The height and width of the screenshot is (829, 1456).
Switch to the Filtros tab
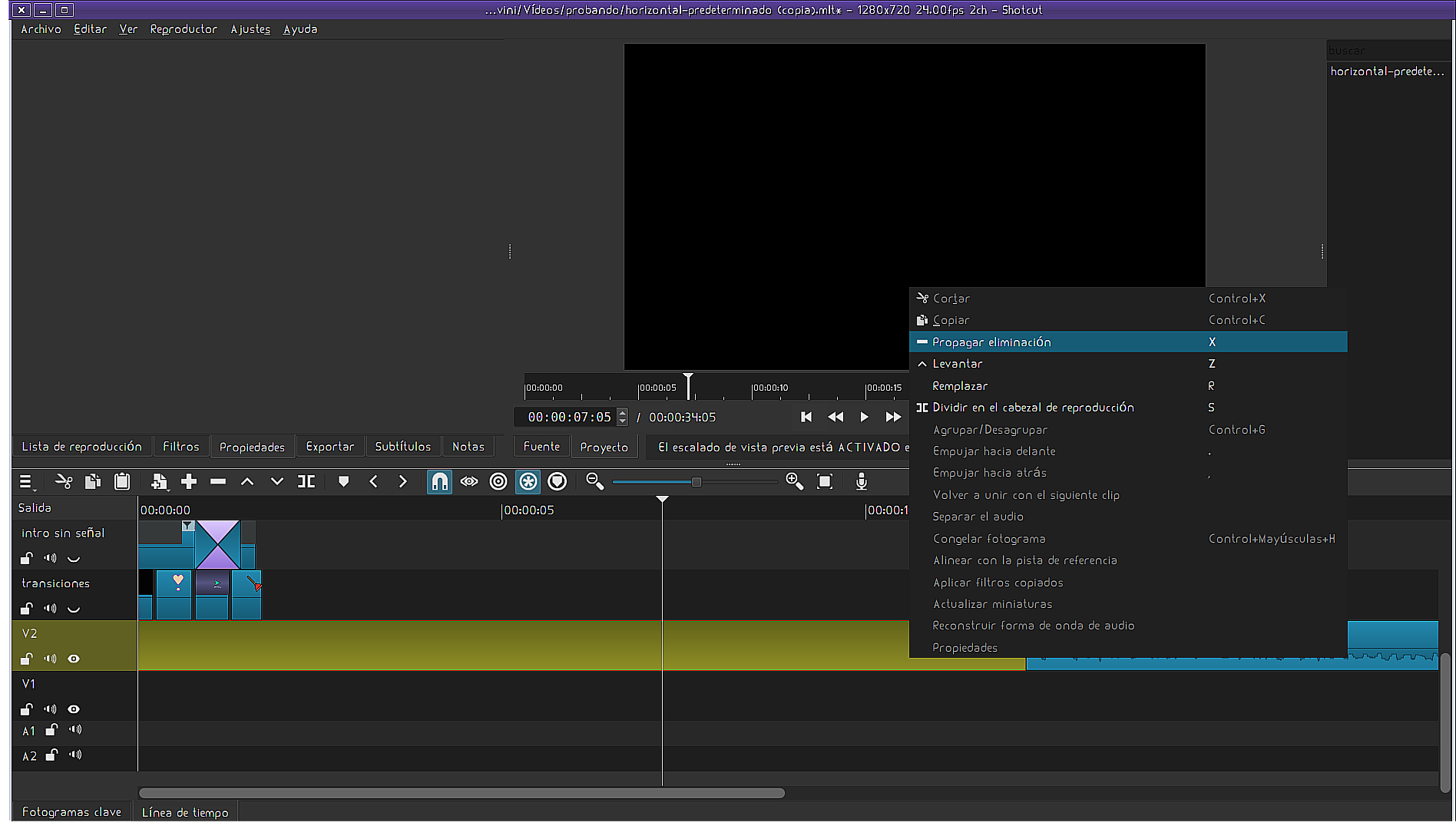(x=180, y=447)
